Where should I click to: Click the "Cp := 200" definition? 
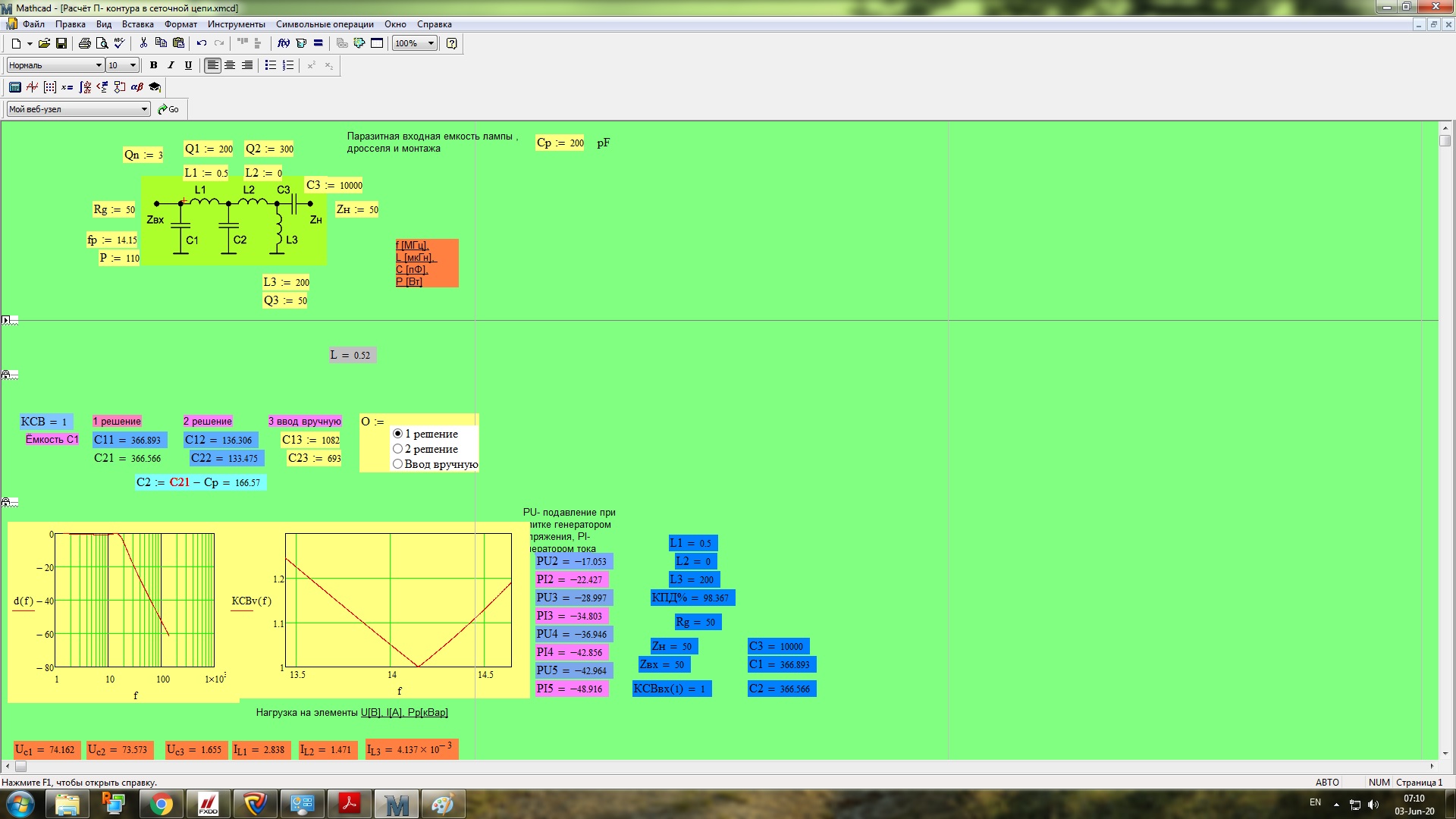pyautogui.click(x=560, y=143)
